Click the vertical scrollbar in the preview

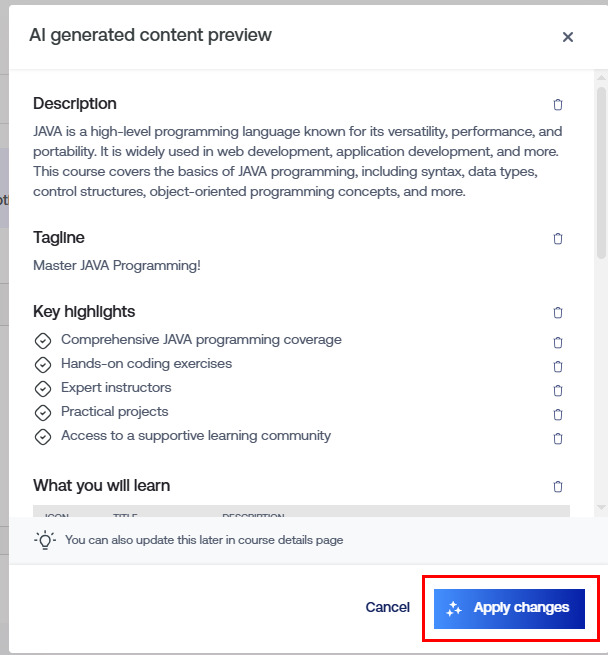tap(601, 170)
